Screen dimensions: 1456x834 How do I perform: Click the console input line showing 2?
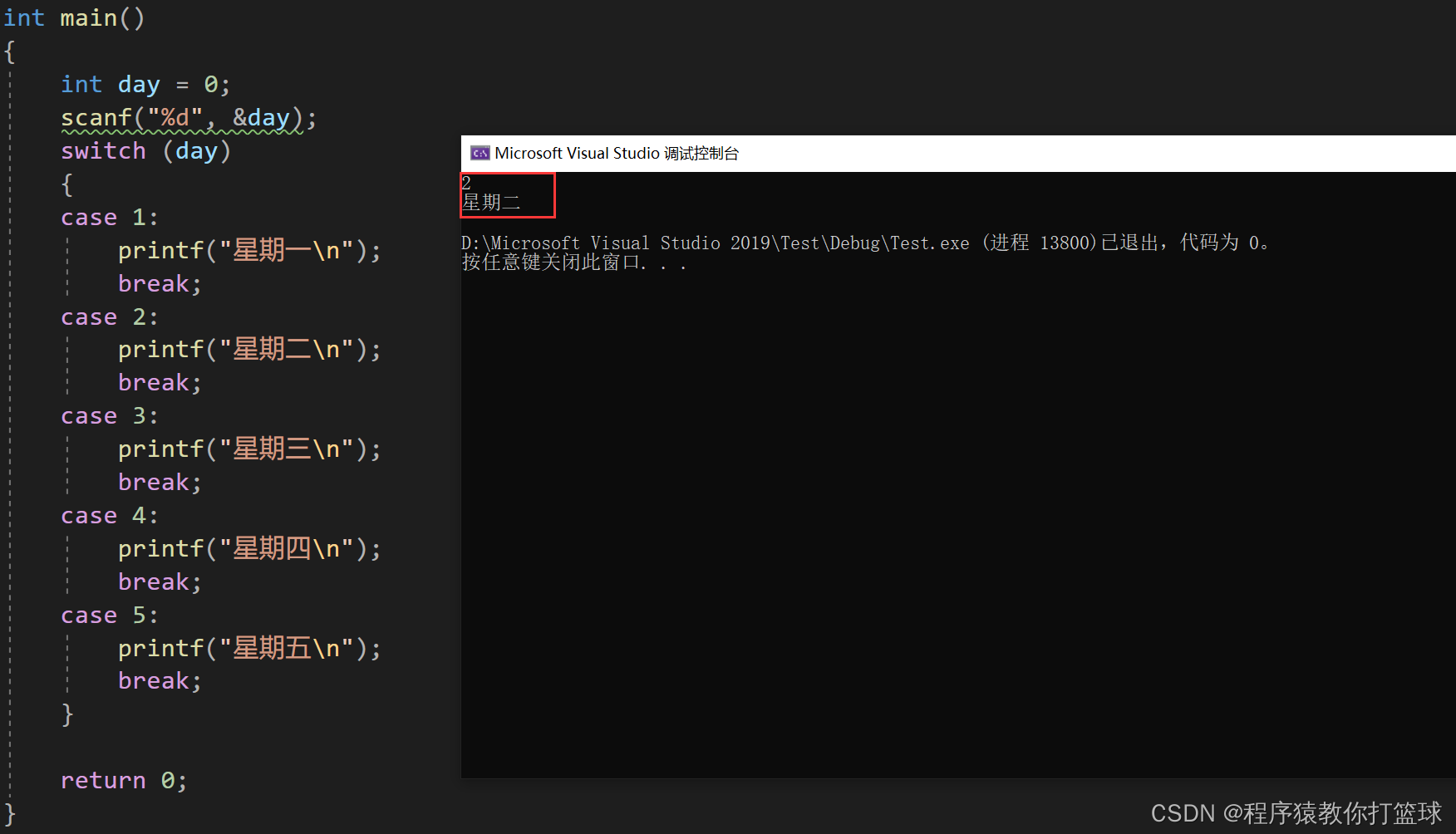(466, 183)
